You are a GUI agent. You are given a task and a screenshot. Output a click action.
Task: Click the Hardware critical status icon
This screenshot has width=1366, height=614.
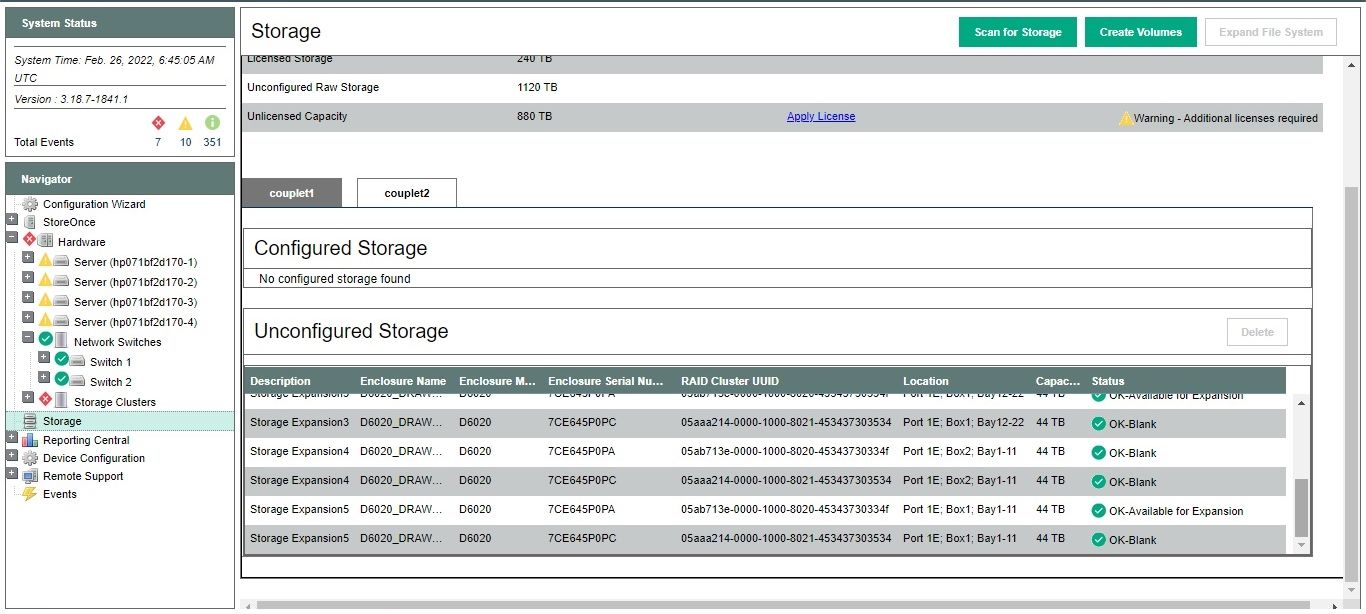(x=29, y=241)
